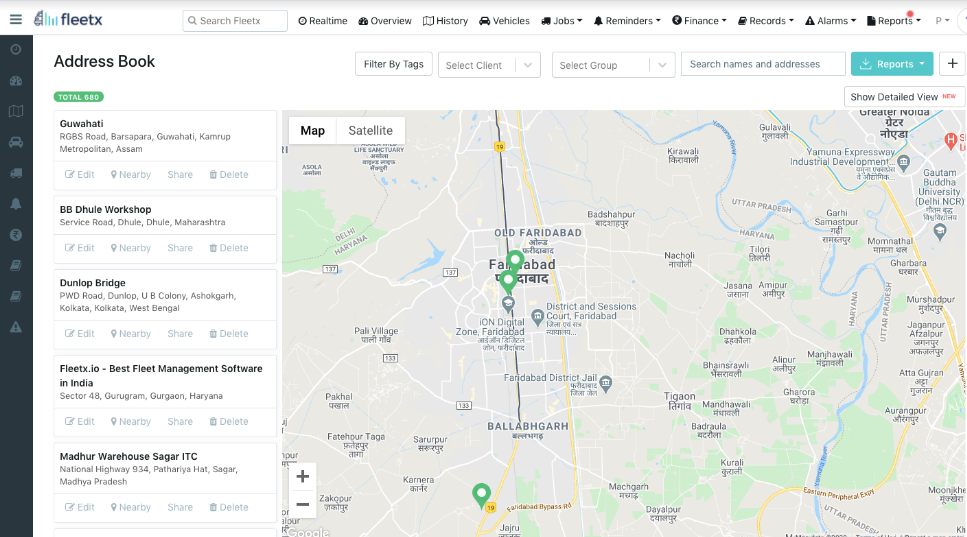
Task: Edit the Guwahati address
Action: click(80, 174)
